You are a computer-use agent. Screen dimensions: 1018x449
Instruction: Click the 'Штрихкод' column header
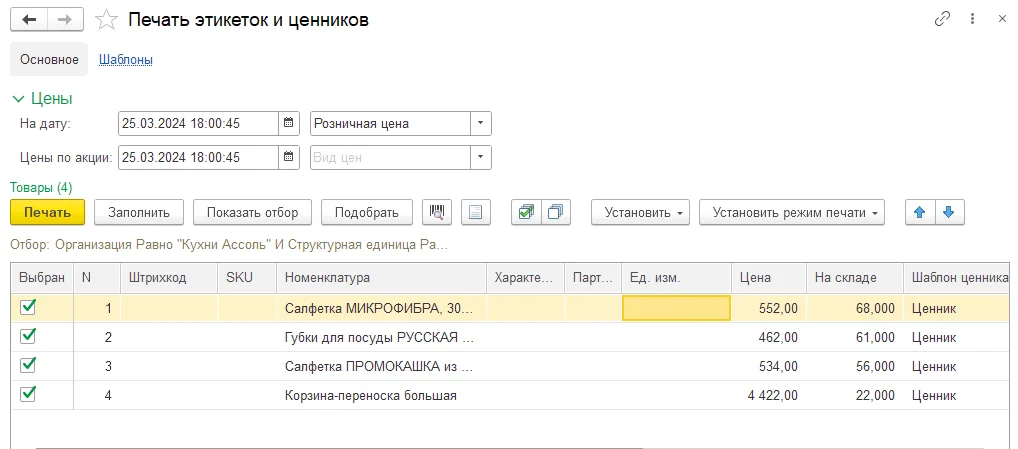pyautogui.click(x=169, y=278)
